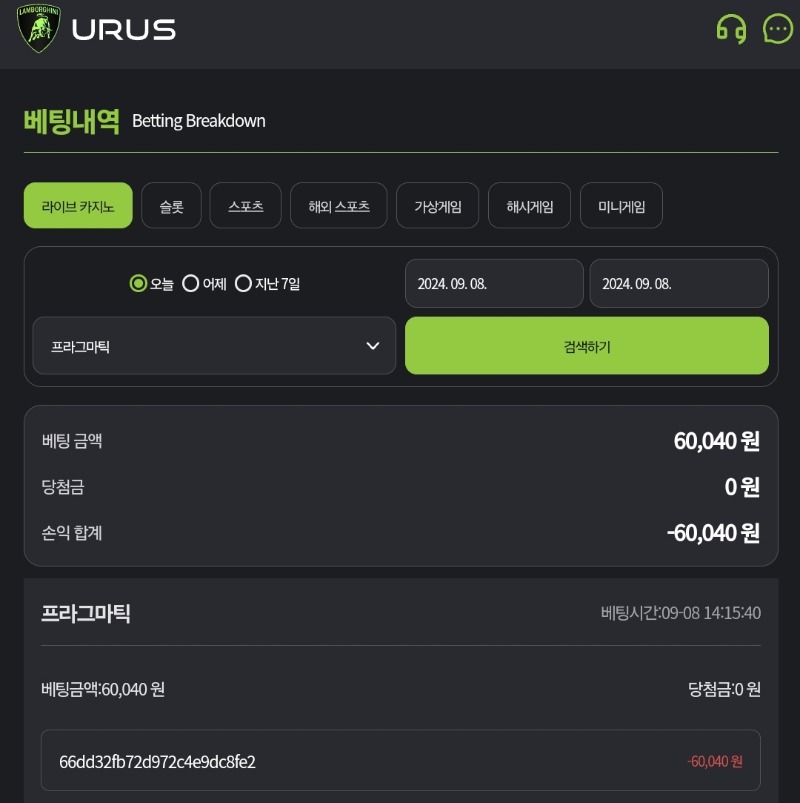This screenshot has width=800, height=803.
Task: Click the URUS brand text
Action: (x=124, y=30)
